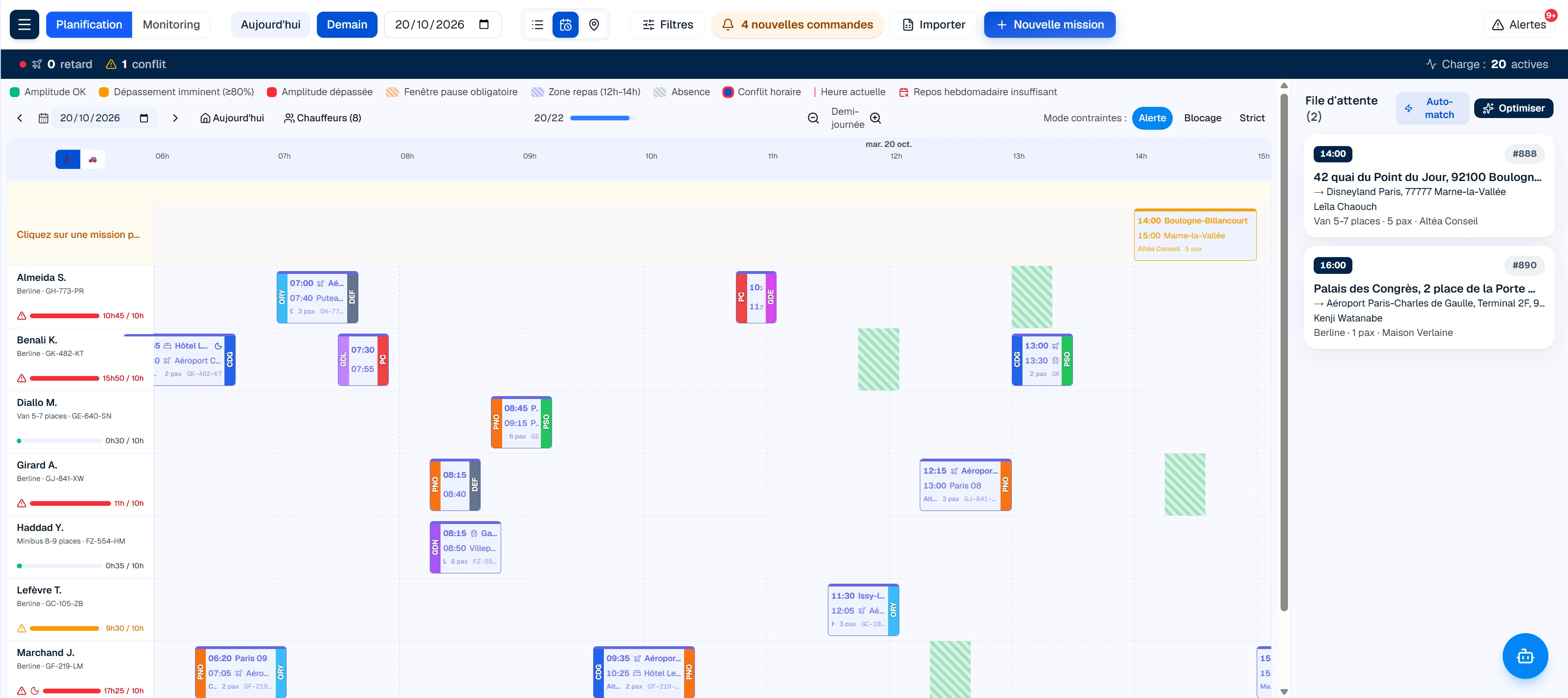Viewport: 1568px width, 698px height.
Task: Click the 20/22 progress bar
Action: pyautogui.click(x=602, y=118)
